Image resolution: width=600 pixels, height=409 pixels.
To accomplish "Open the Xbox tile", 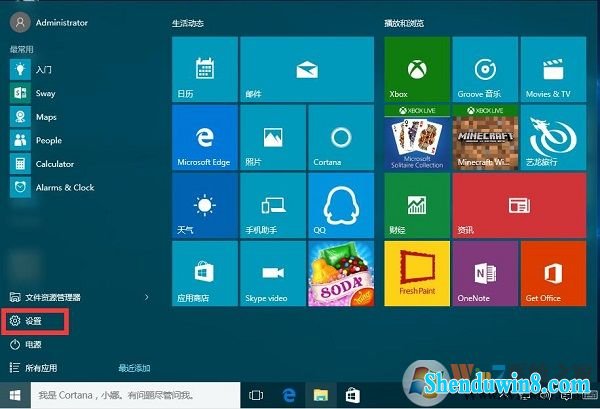I will [x=417, y=69].
